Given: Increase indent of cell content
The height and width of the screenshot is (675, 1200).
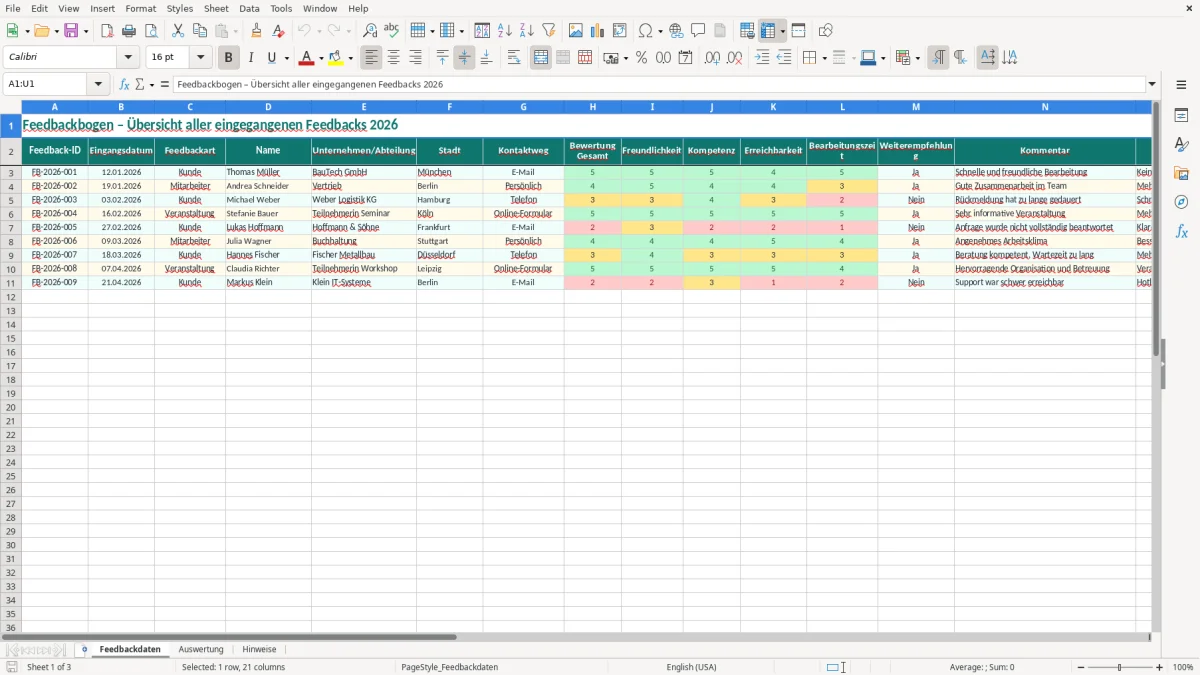Looking at the screenshot, I should [x=762, y=58].
